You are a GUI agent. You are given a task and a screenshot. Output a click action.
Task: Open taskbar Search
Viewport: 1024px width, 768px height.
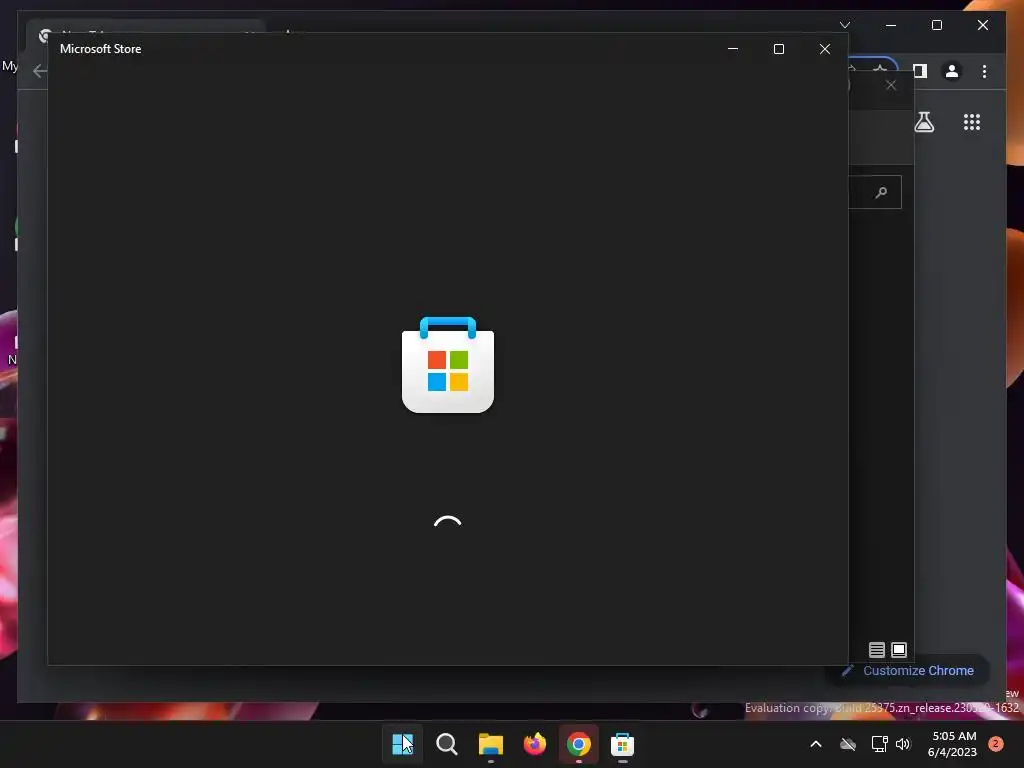tap(447, 744)
